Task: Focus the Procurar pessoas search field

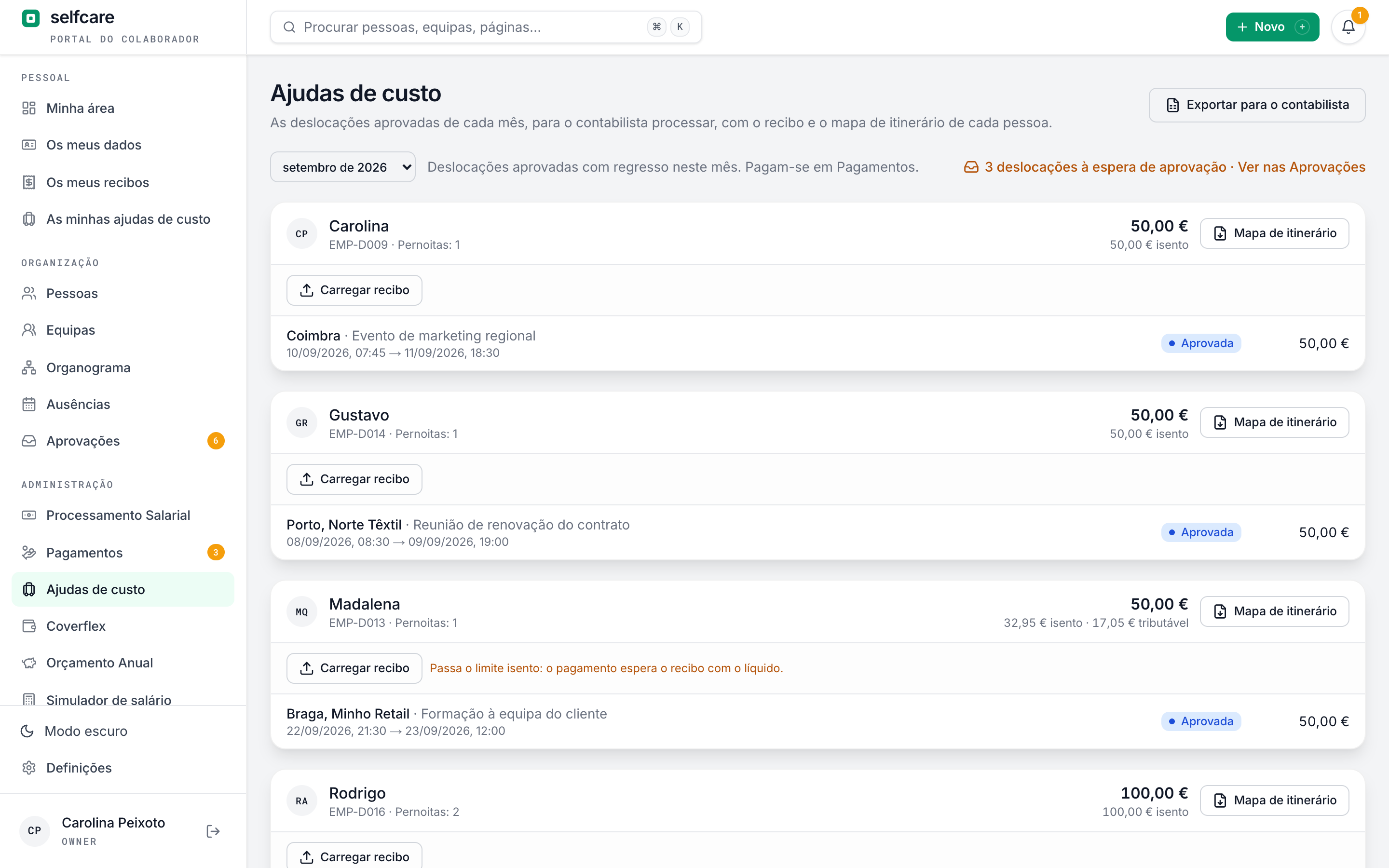Action: click(486, 27)
